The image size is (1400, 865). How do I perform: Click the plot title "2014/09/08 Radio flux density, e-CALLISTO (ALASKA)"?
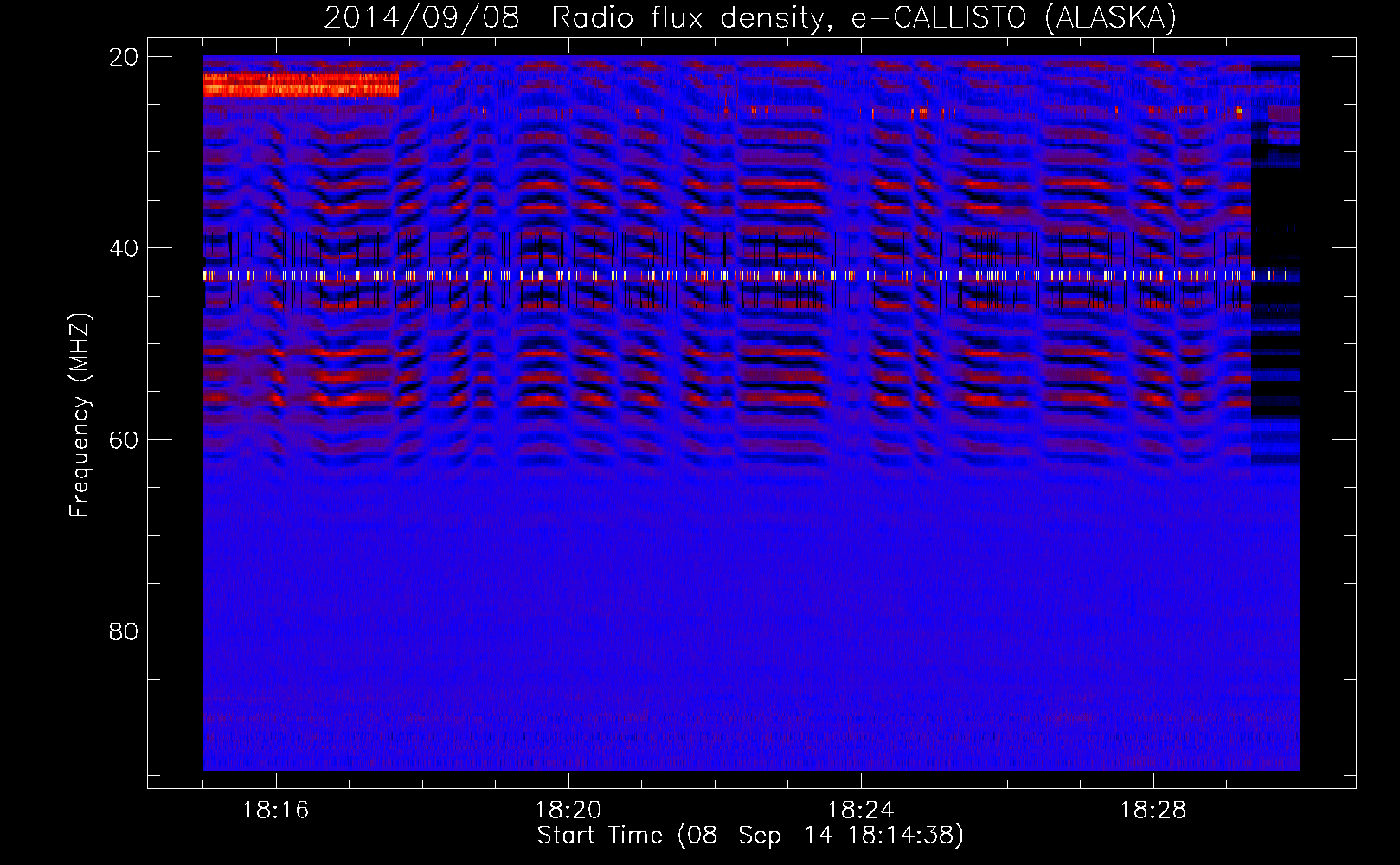click(x=750, y=17)
